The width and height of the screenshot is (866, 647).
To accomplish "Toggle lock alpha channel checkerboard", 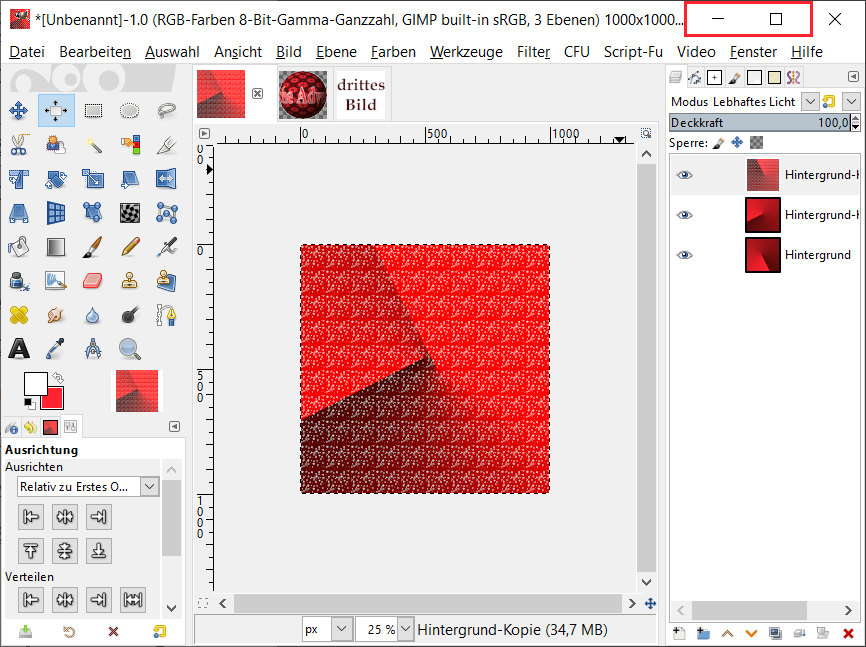I will 756,143.
